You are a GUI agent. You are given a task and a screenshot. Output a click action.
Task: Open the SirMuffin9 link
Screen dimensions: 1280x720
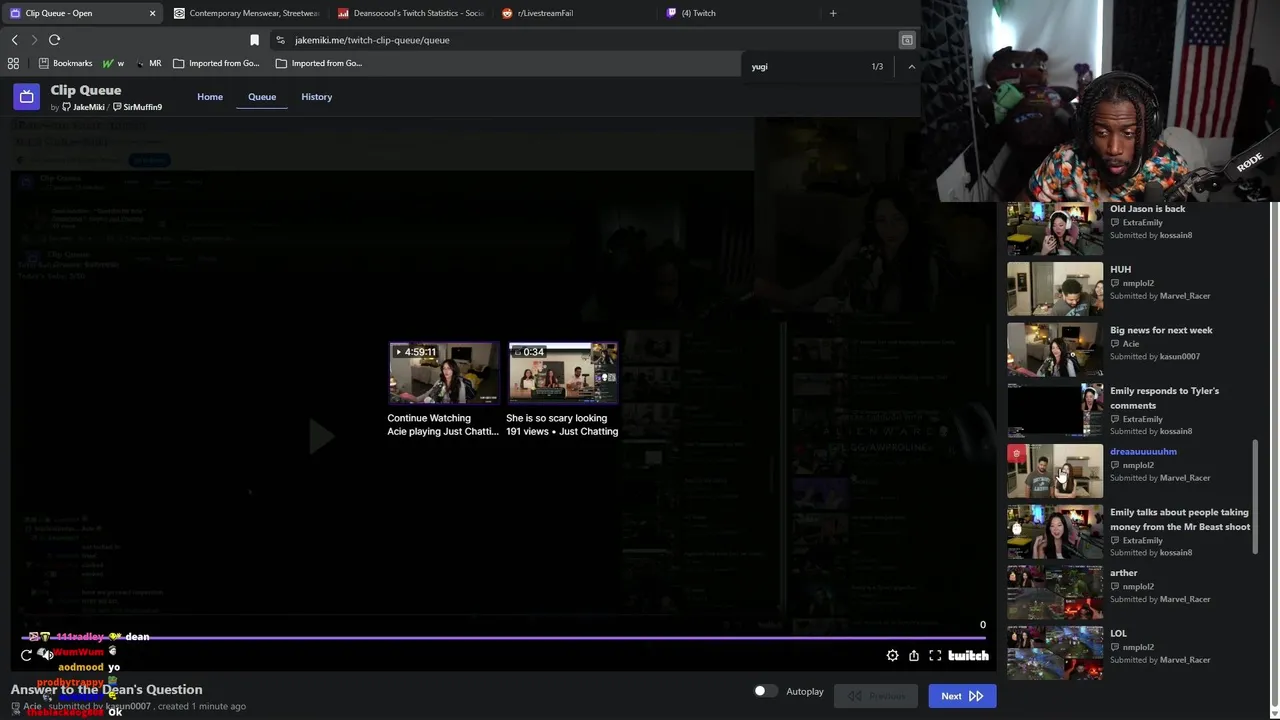pos(138,107)
